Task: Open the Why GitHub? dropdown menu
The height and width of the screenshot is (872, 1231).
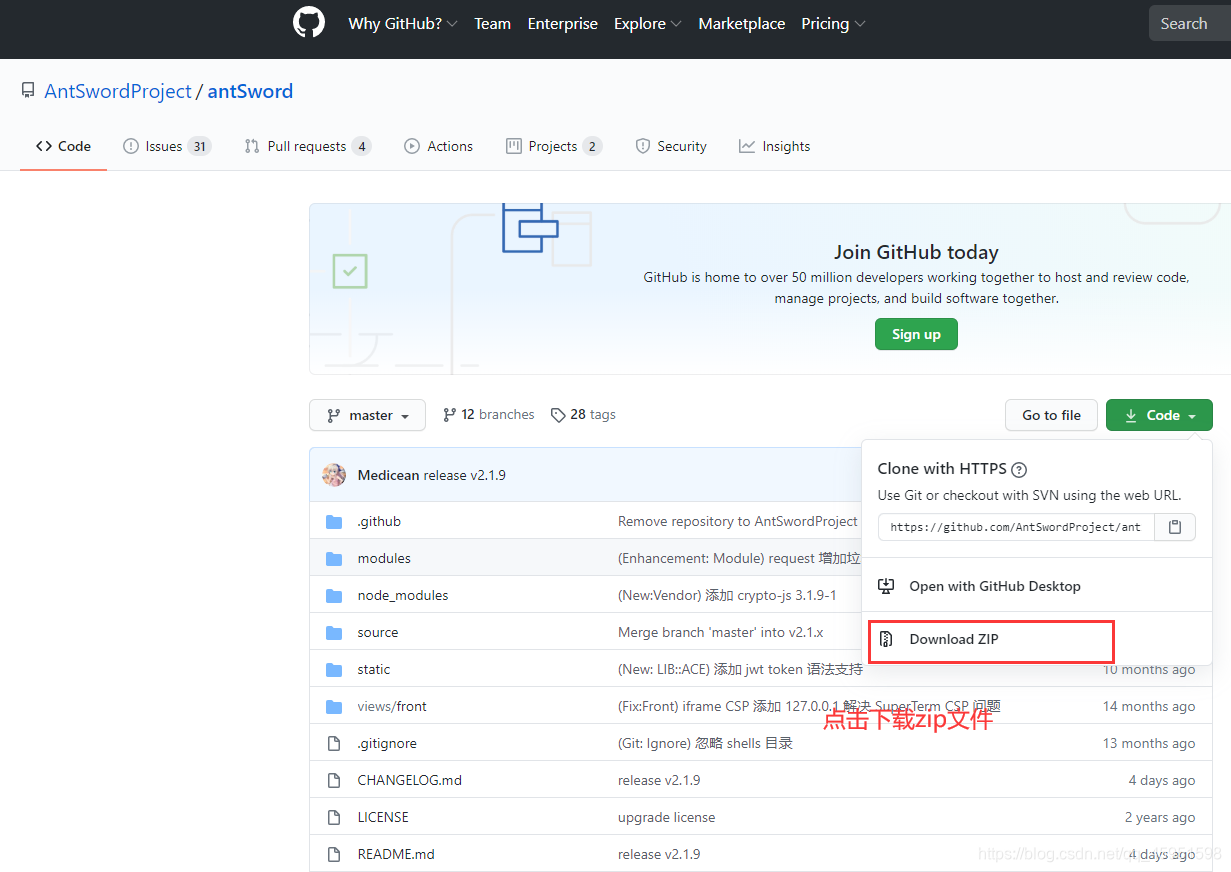Action: [403, 24]
